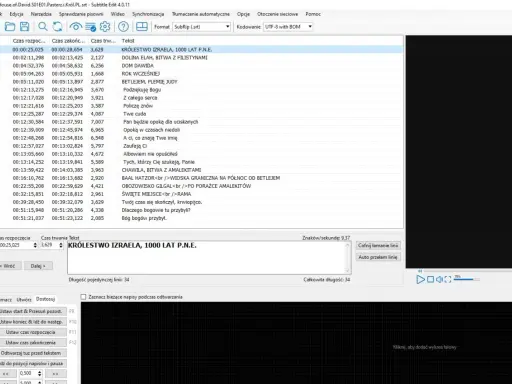Viewport: 512px width, 384px height.
Task: Open help with the question mark icon
Action: click(123, 27)
